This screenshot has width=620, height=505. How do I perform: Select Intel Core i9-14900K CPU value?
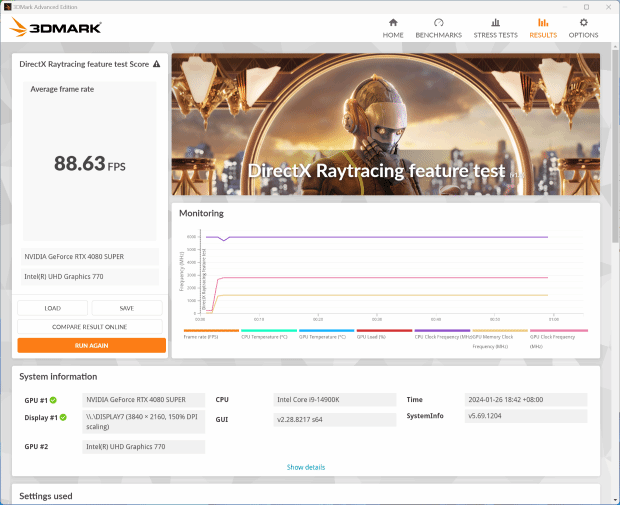tap(335, 400)
